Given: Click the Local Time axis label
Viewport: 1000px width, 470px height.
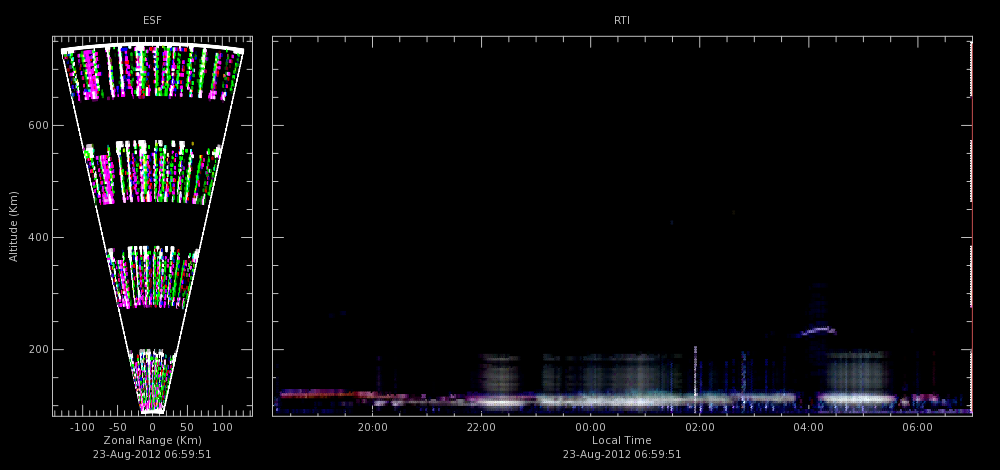Looking at the screenshot, I should point(622,441).
